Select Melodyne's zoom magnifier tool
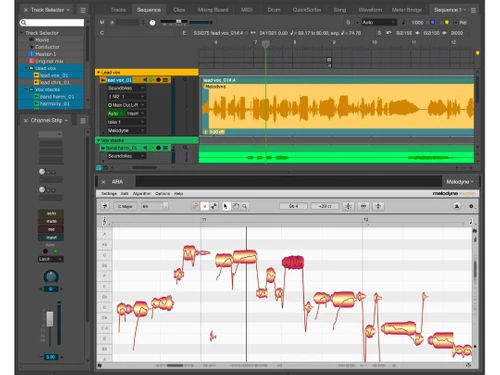The image size is (500, 375). pos(245,206)
